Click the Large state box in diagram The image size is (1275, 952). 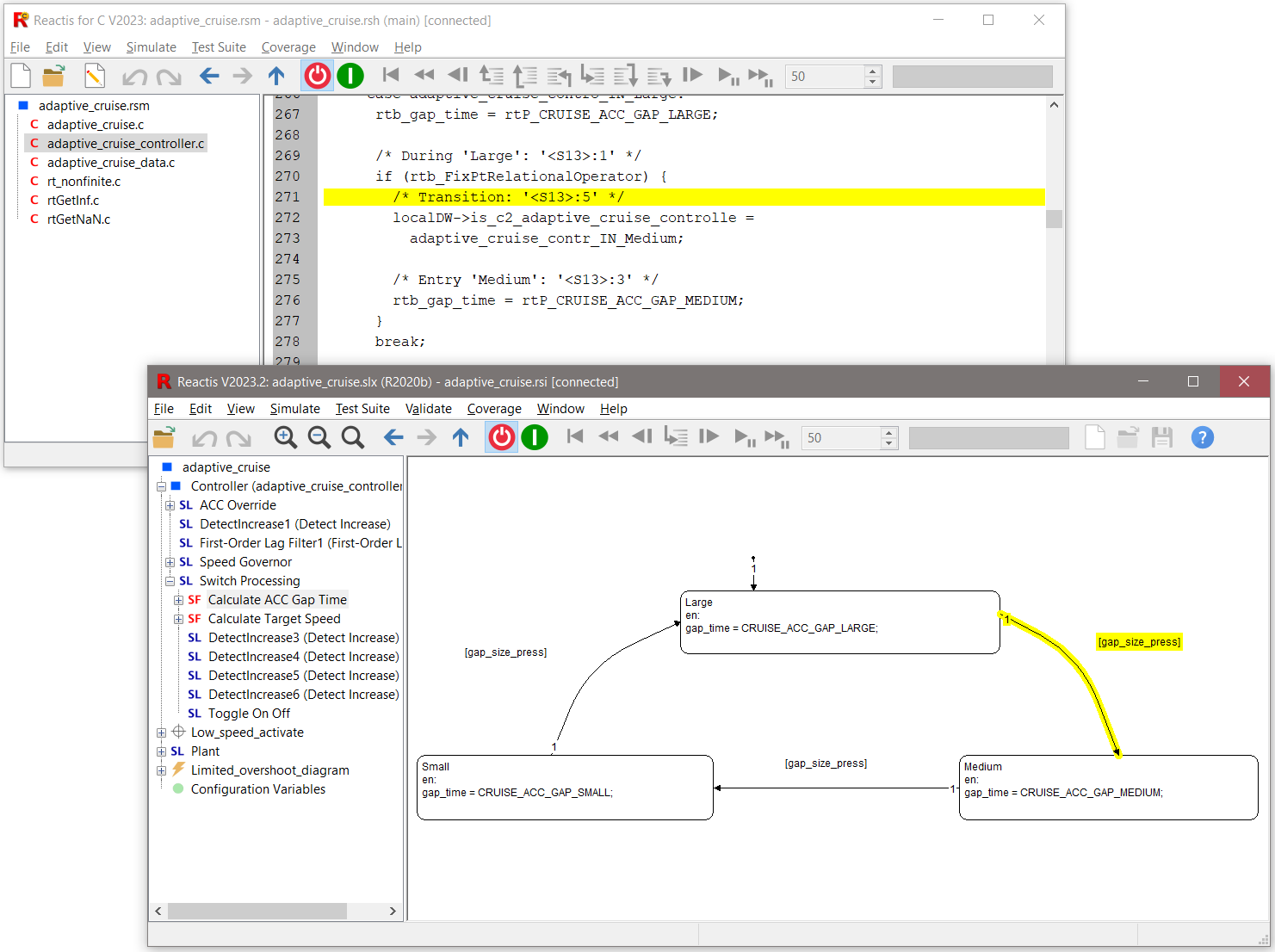click(x=840, y=622)
